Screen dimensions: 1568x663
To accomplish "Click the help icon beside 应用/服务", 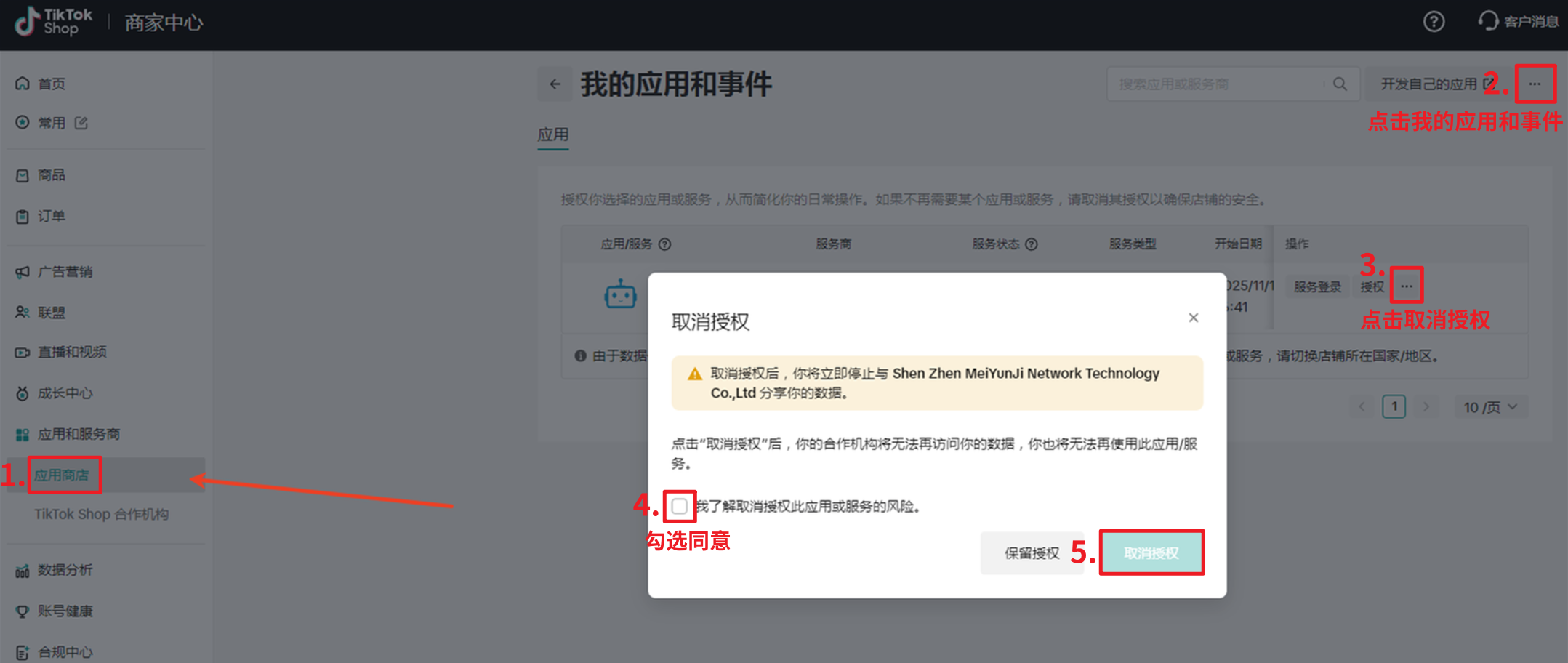I will coord(664,244).
